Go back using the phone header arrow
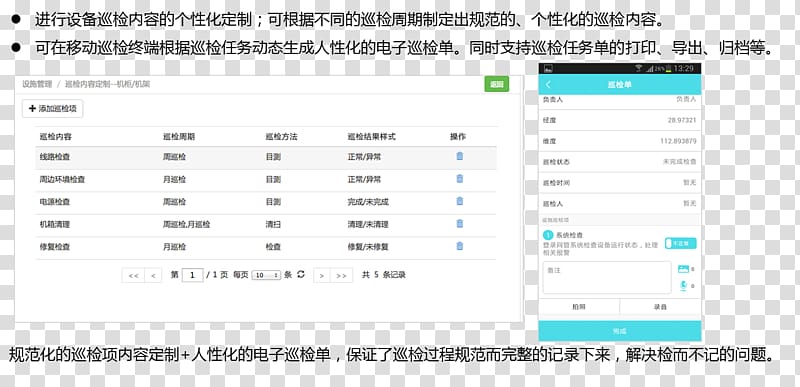The height and width of the screenshot is (387, 800). pos(548,85)
